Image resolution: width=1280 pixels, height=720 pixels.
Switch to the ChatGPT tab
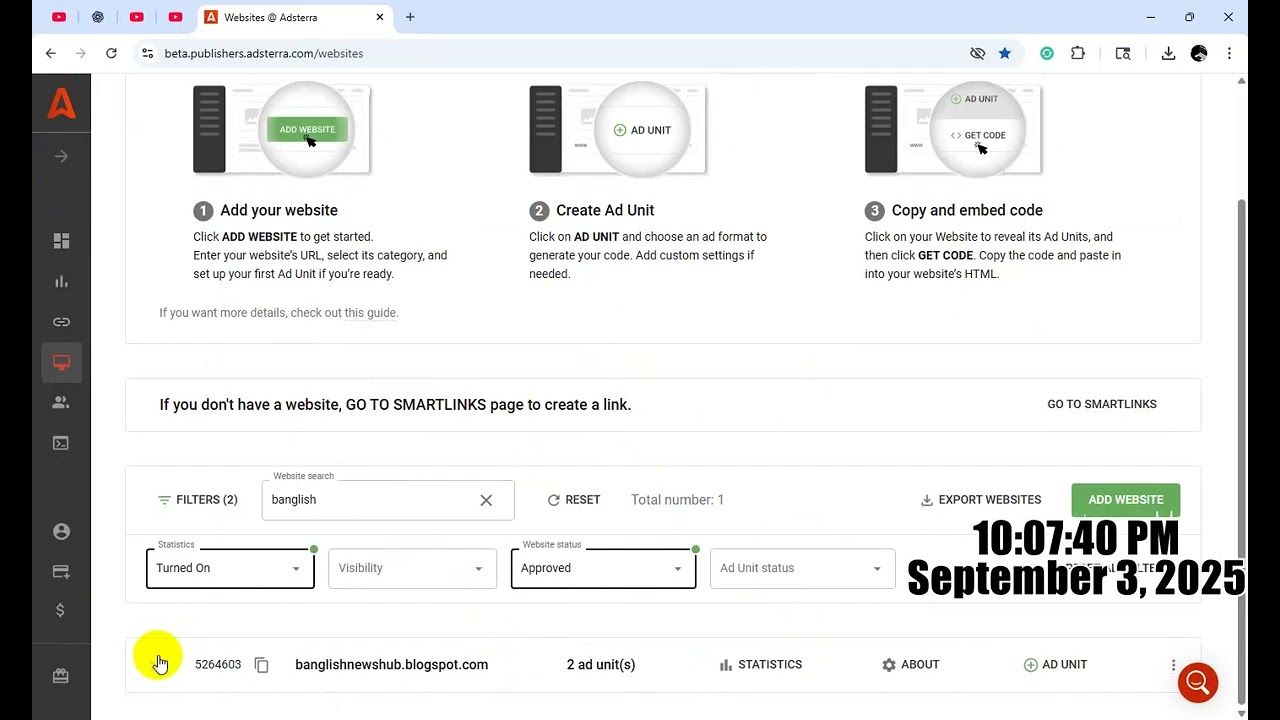[98, 17]
